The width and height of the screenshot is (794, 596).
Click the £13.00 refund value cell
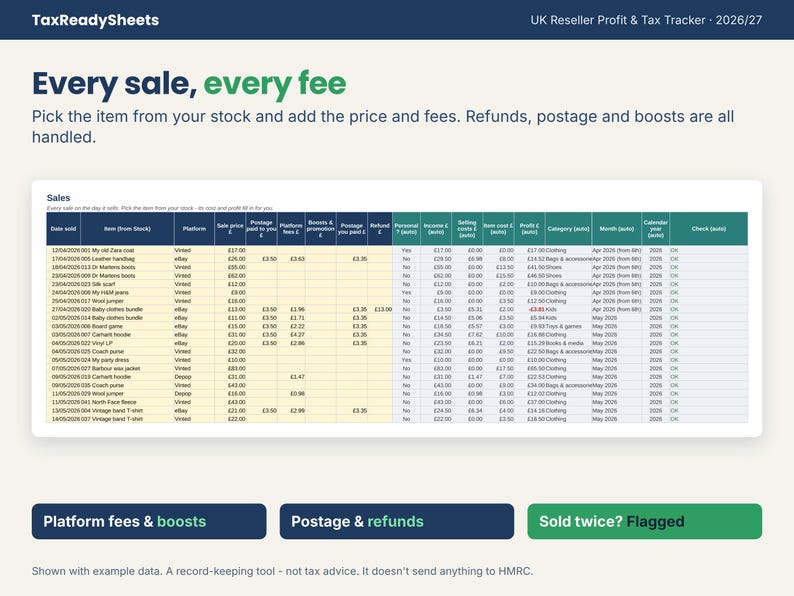coord(380,309)
